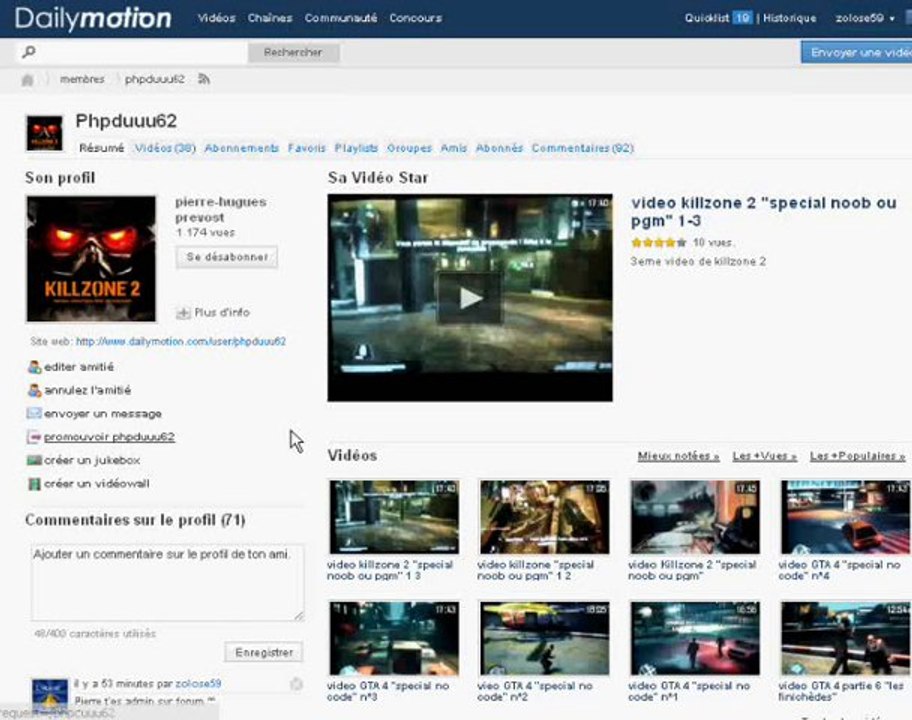
Task: Click zolose59 comment author link
Action: pos(198,684)
